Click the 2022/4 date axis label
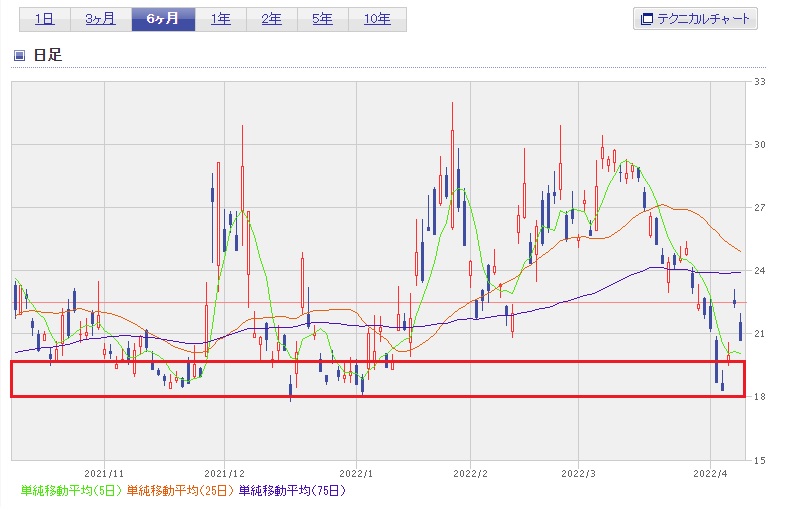Viewport: 798px width, 528px height. 709,471
